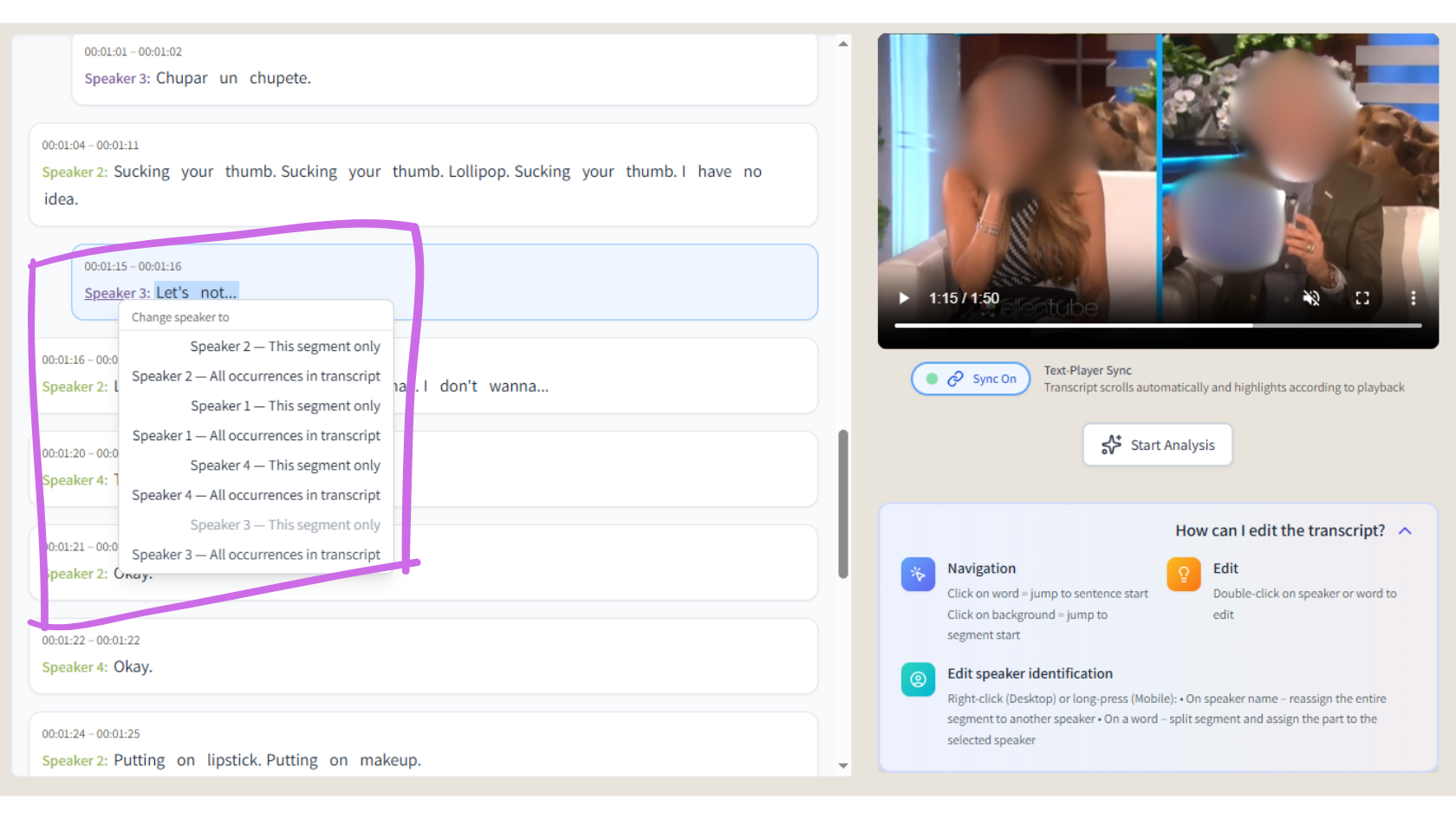1456x819 pixels.
Task: Unmute the video audio
Action: 1311,297
